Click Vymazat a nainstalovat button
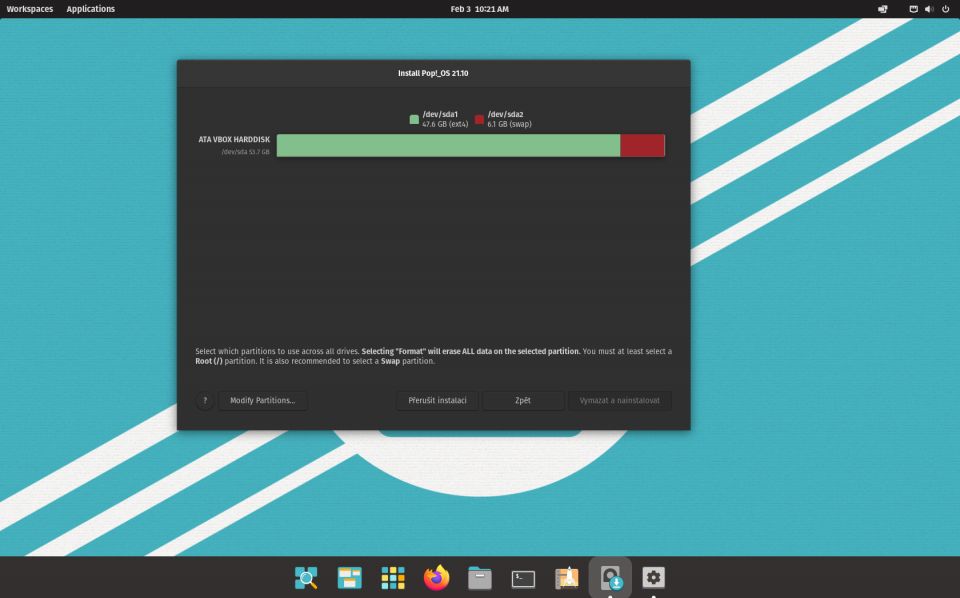Screen dimensions: 960x598 (x=620, y=400)
